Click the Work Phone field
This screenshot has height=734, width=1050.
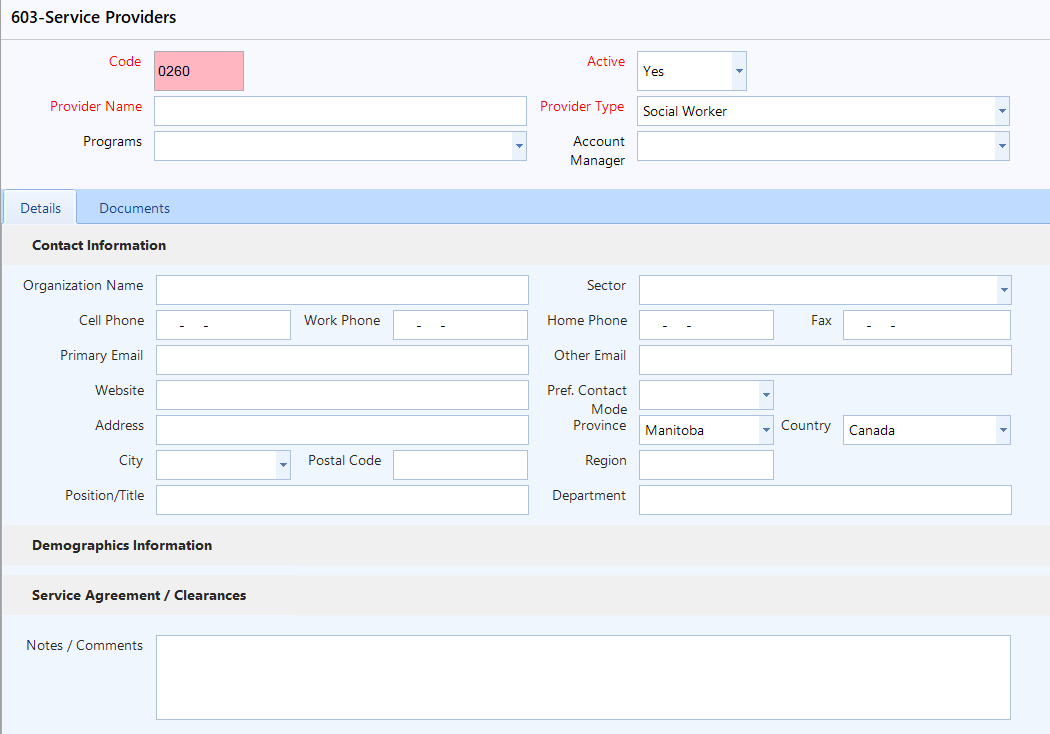click(x=460, y=325)
